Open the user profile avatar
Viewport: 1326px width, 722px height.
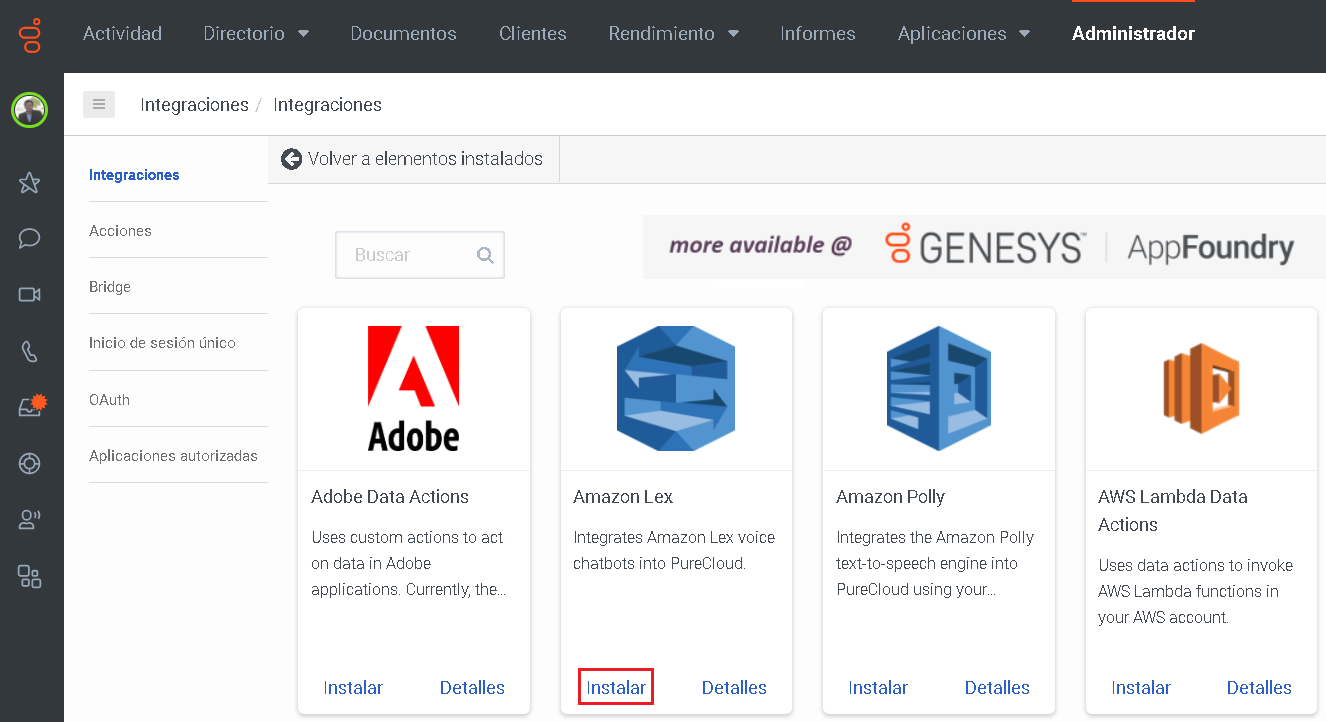pos(30,109)
